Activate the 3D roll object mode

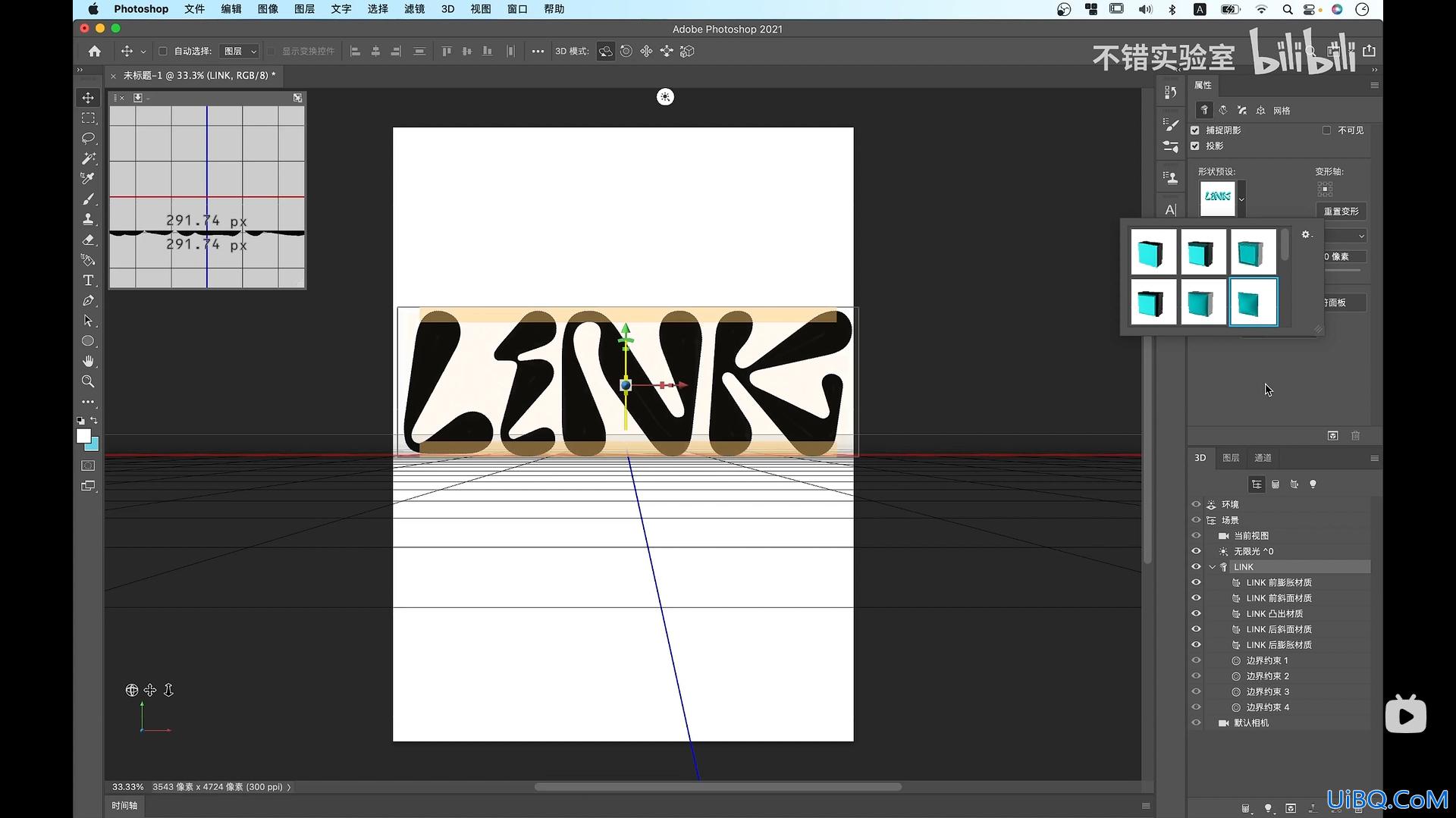pos(626,52)
